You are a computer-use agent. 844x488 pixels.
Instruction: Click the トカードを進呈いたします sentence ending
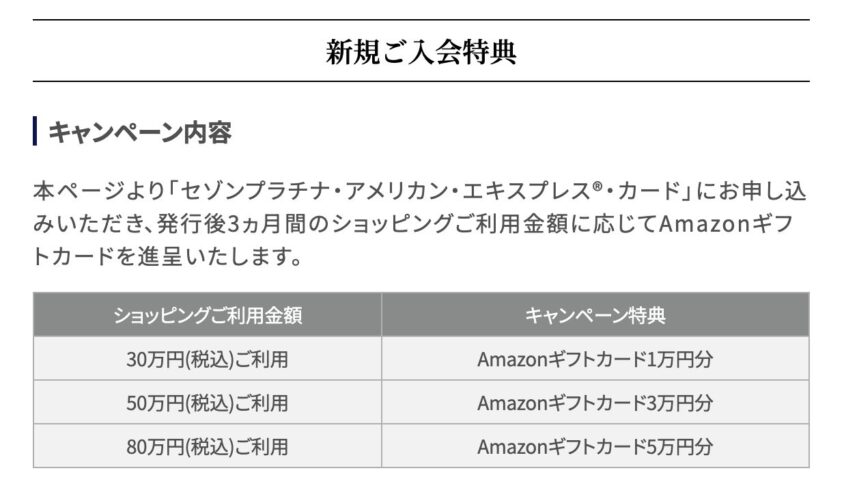pos(166,258)
